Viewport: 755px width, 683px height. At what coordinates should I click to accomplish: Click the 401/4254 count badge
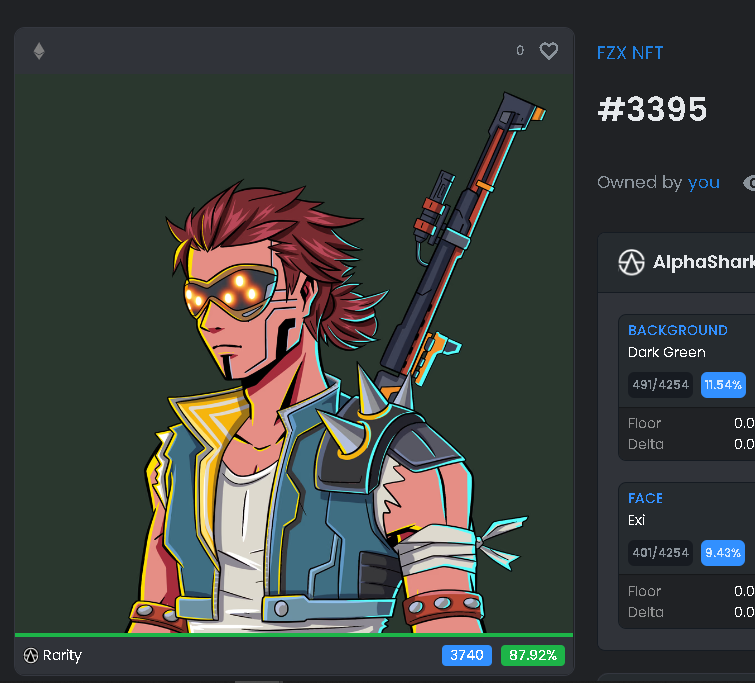click(x=660, y=552)
